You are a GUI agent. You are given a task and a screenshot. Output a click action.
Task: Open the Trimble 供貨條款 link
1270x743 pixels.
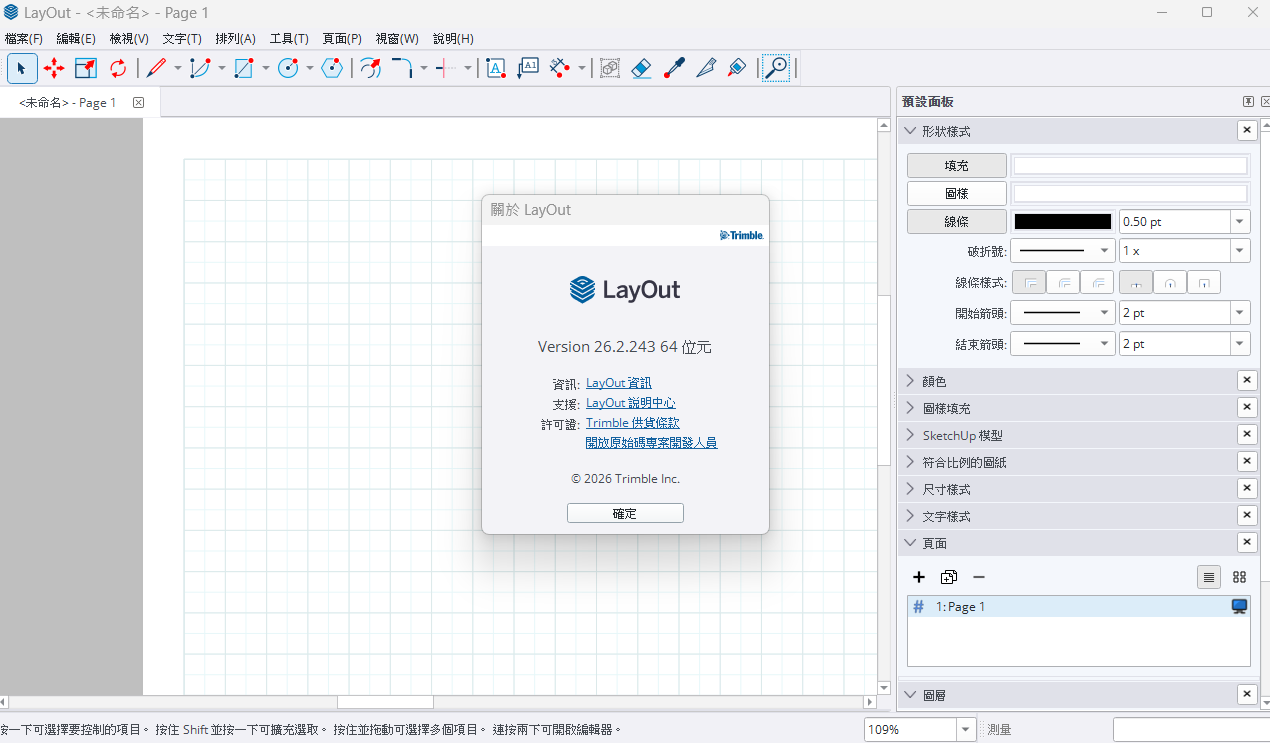[633, 423]
